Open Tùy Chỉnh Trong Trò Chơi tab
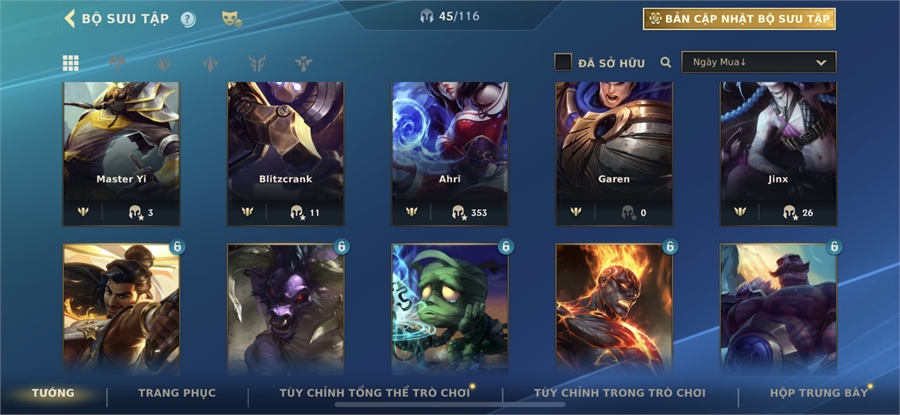This screenshot has width=900, height=415. click(x=619, y=393)
